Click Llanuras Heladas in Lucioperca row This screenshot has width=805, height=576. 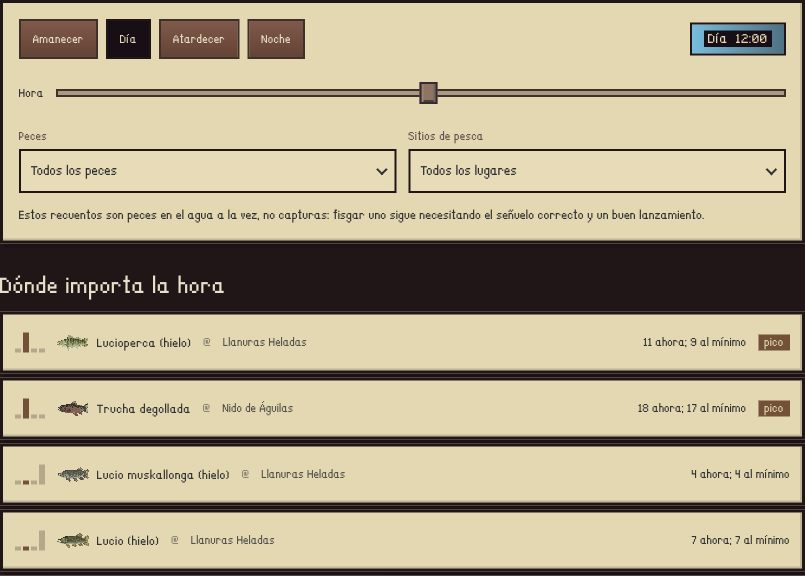264,342
